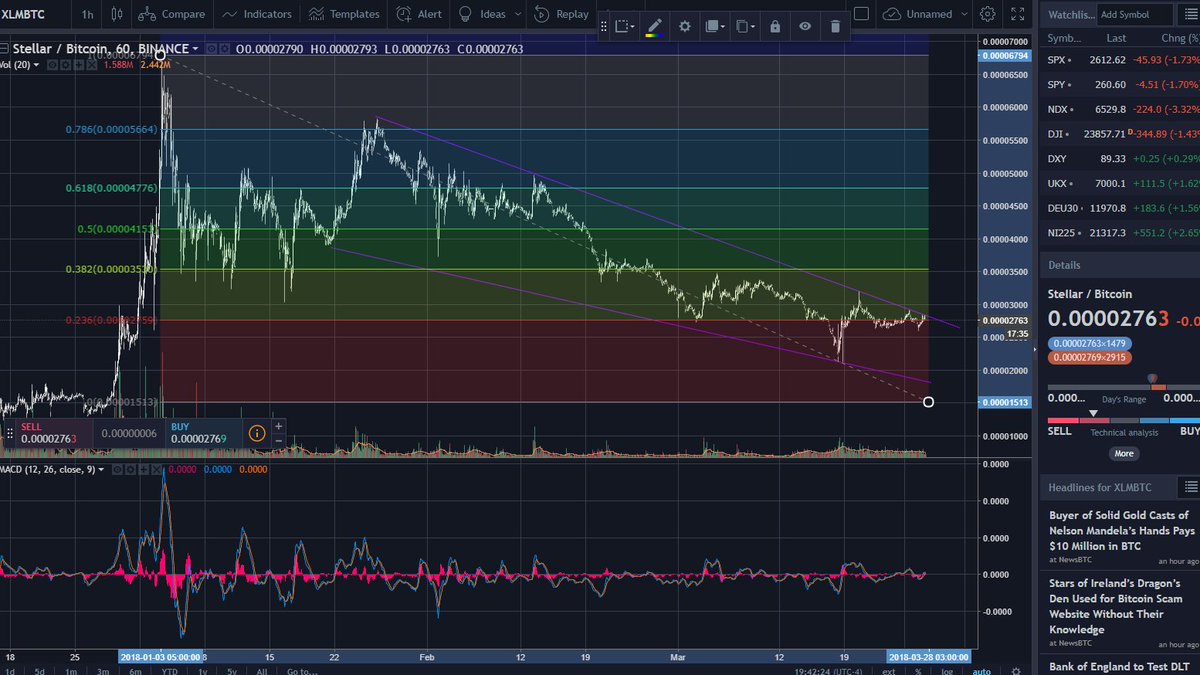This screenshot has height=675, width=1200.
Task: Select the NI225 row in watchlist
Action: click(1120, 232)
